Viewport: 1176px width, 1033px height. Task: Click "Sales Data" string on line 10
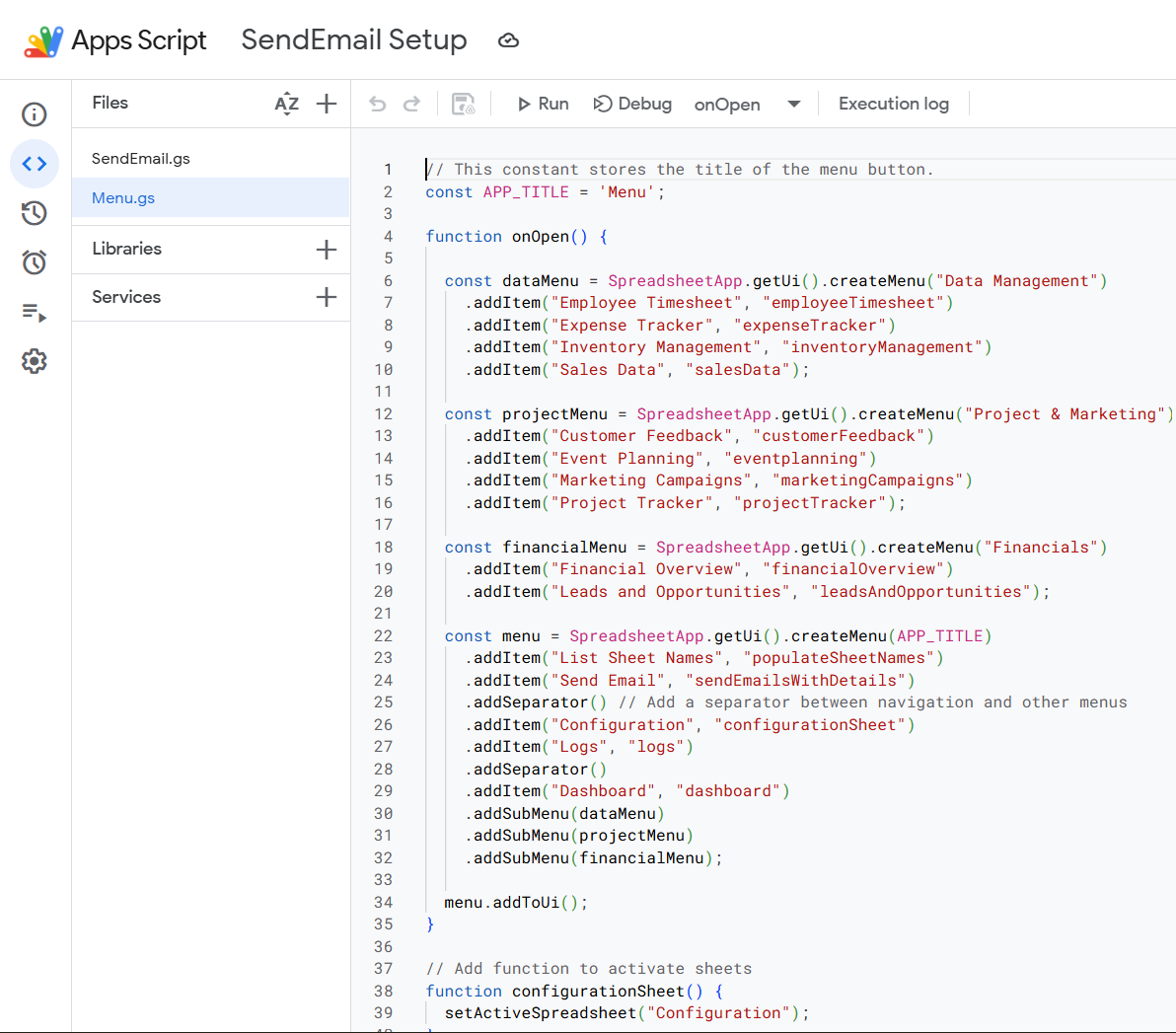(609, 370)
